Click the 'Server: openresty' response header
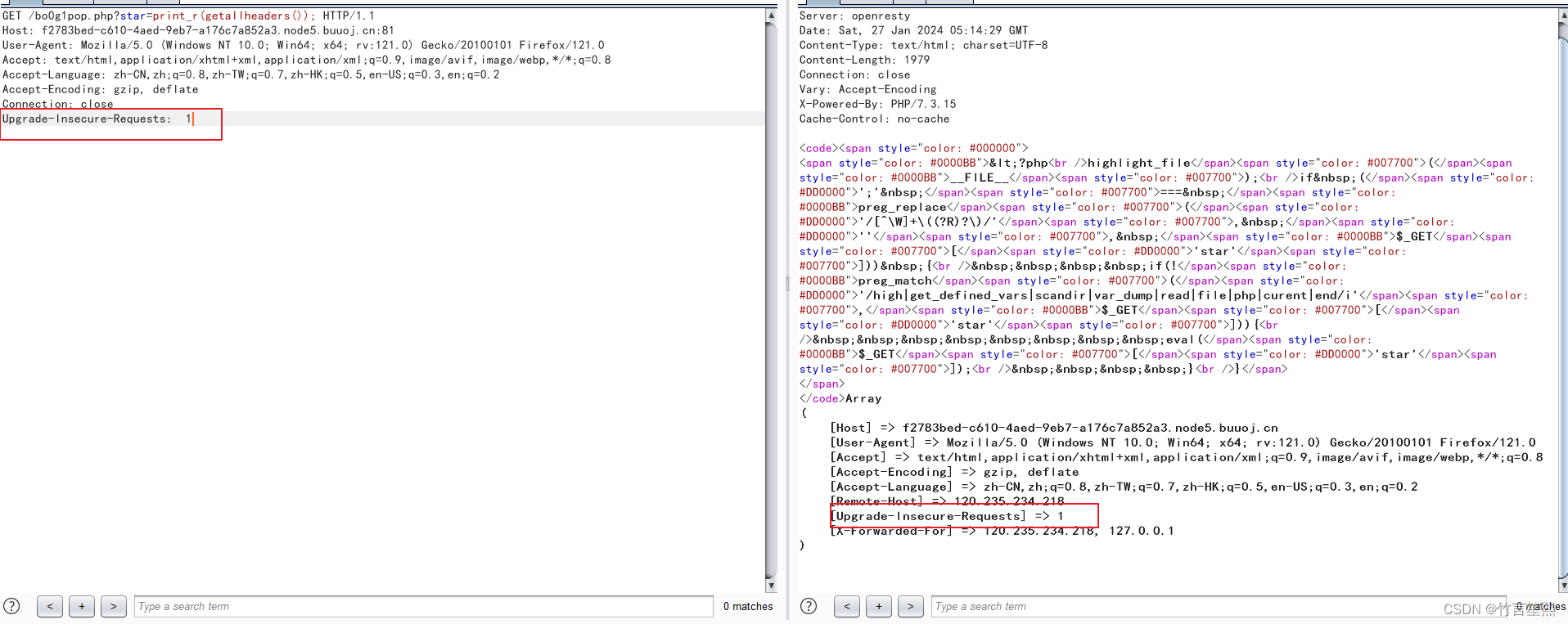The image size is (1568, 624). (854, 16)
